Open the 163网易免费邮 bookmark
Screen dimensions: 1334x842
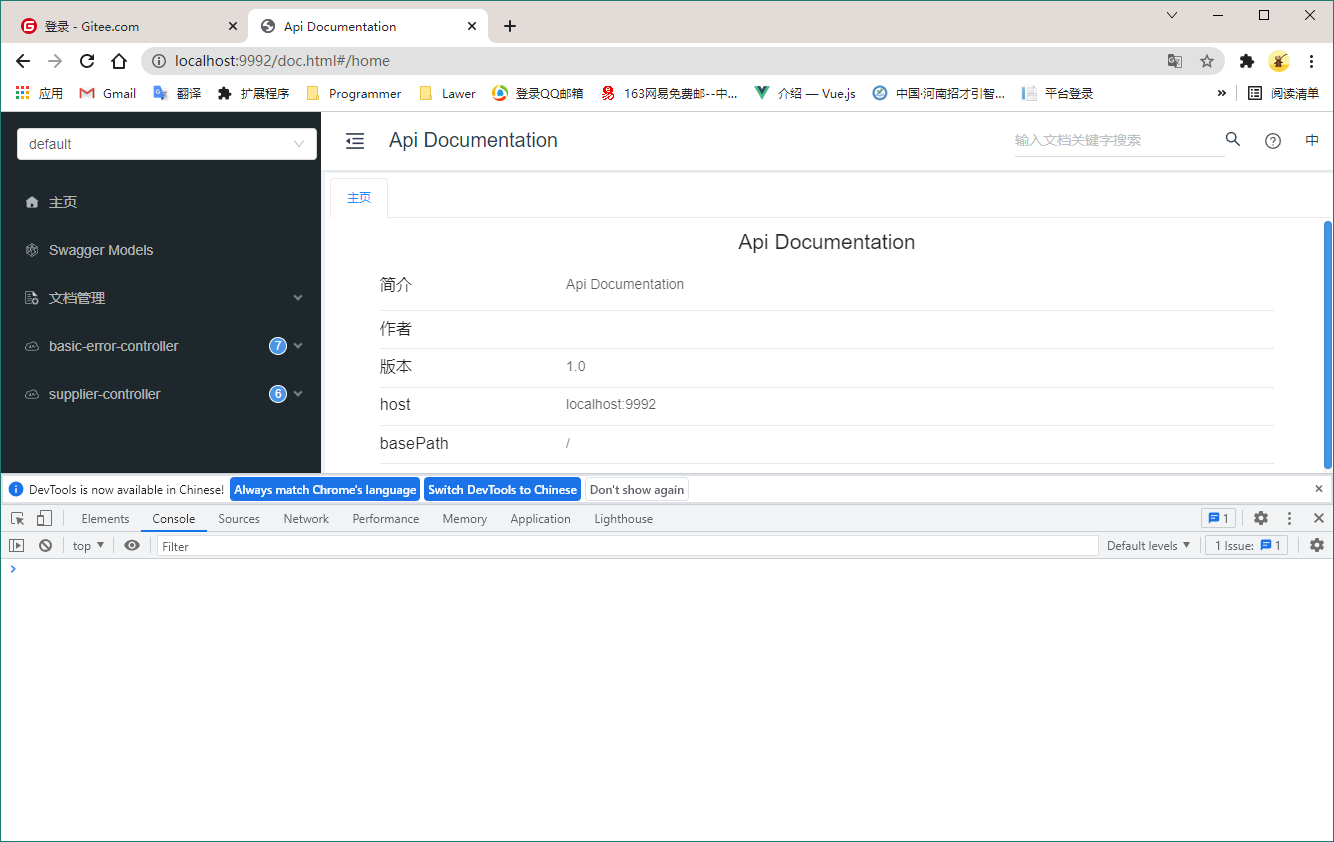click(669, 93)
